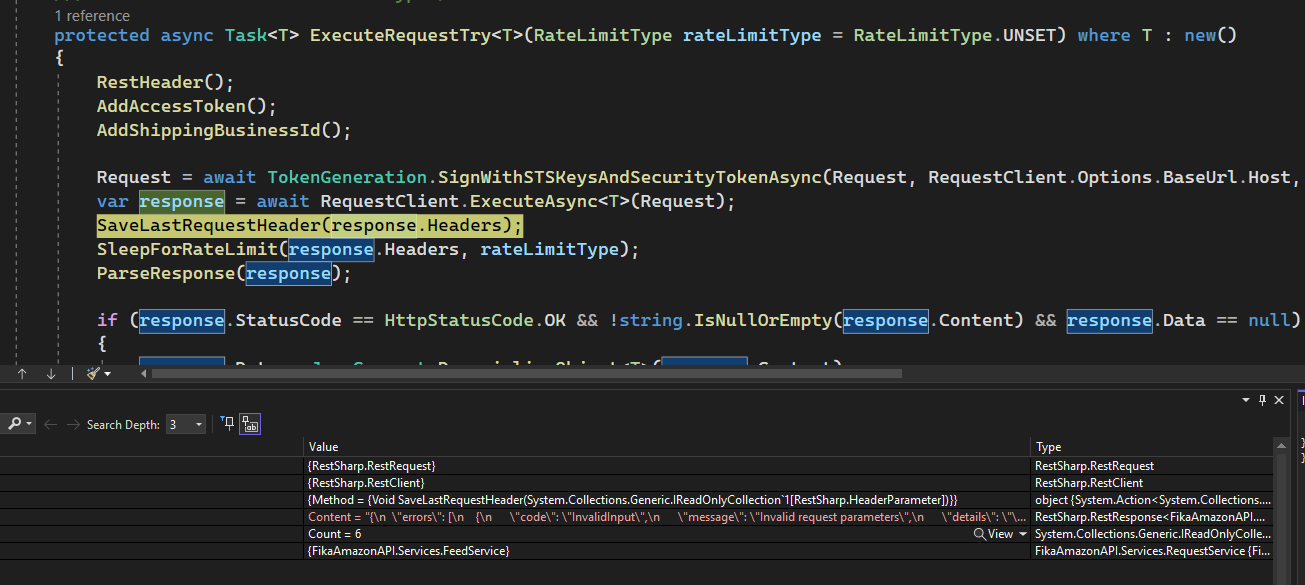1305x585 pixels.
Task: Click the '1 reference' CodeLens link
Action: click(x=92, y=16)
